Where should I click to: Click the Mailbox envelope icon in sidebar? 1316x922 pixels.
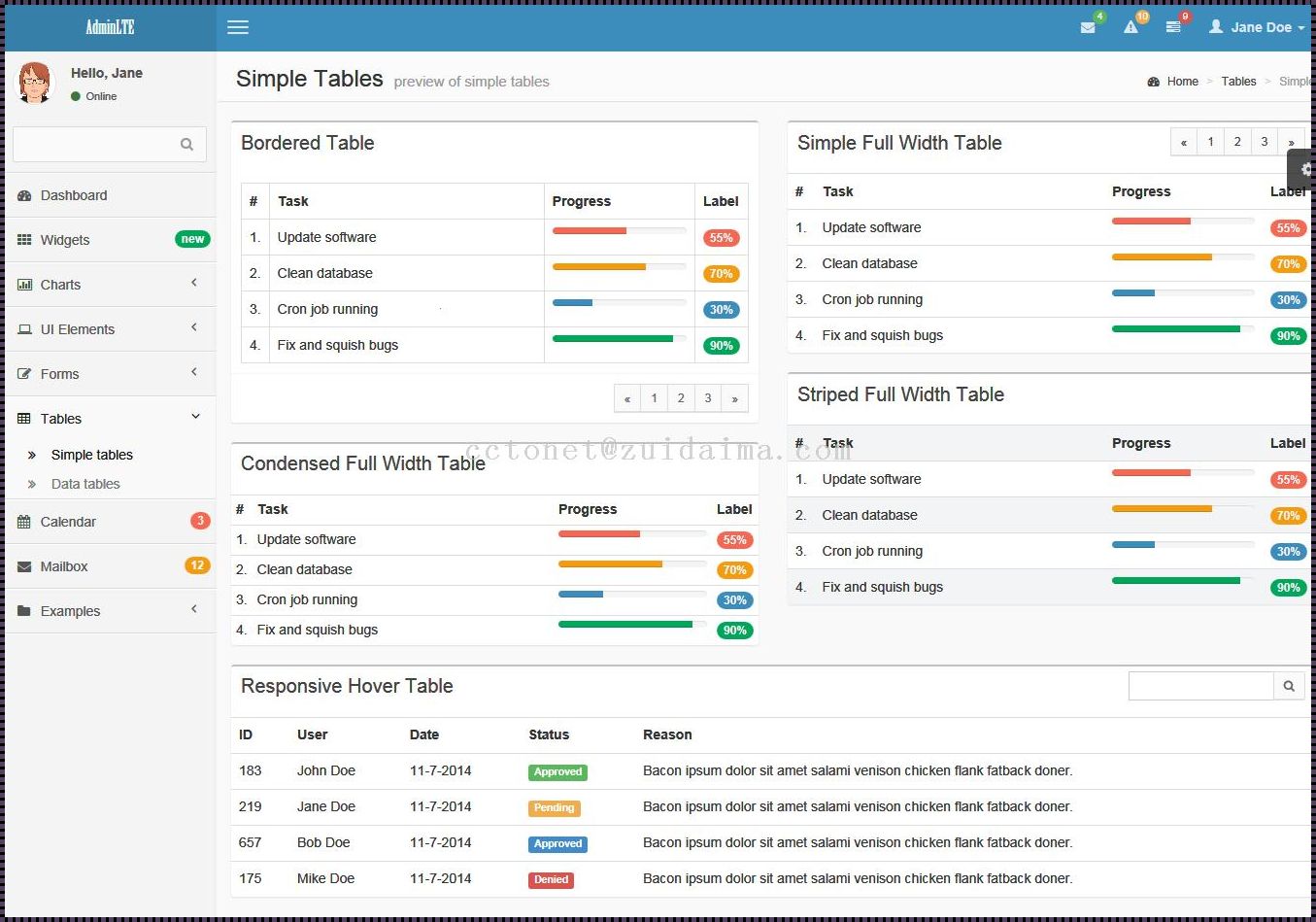pos(24,566)
